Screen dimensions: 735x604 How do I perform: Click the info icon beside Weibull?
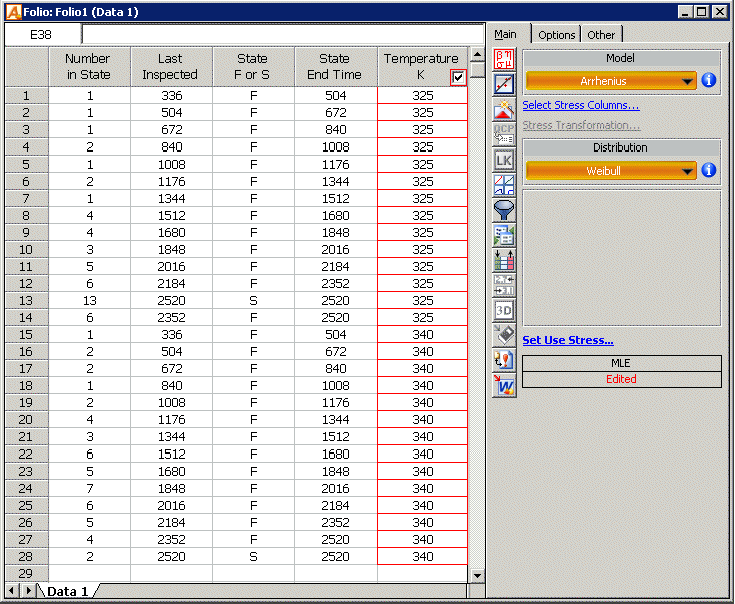pyautogui.click(x=709, y=170)
